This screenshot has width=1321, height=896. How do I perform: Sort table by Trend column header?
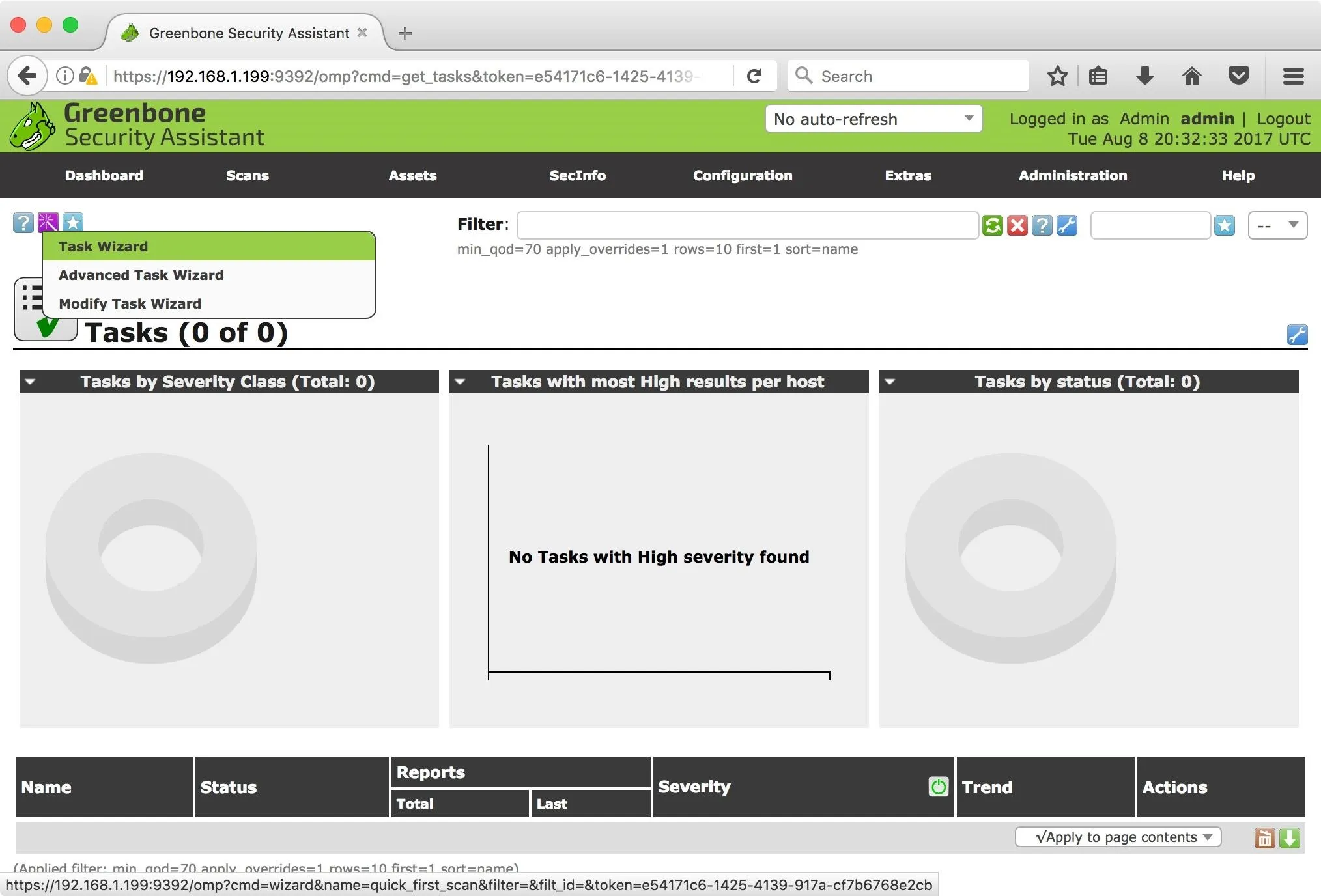(987, 787)
